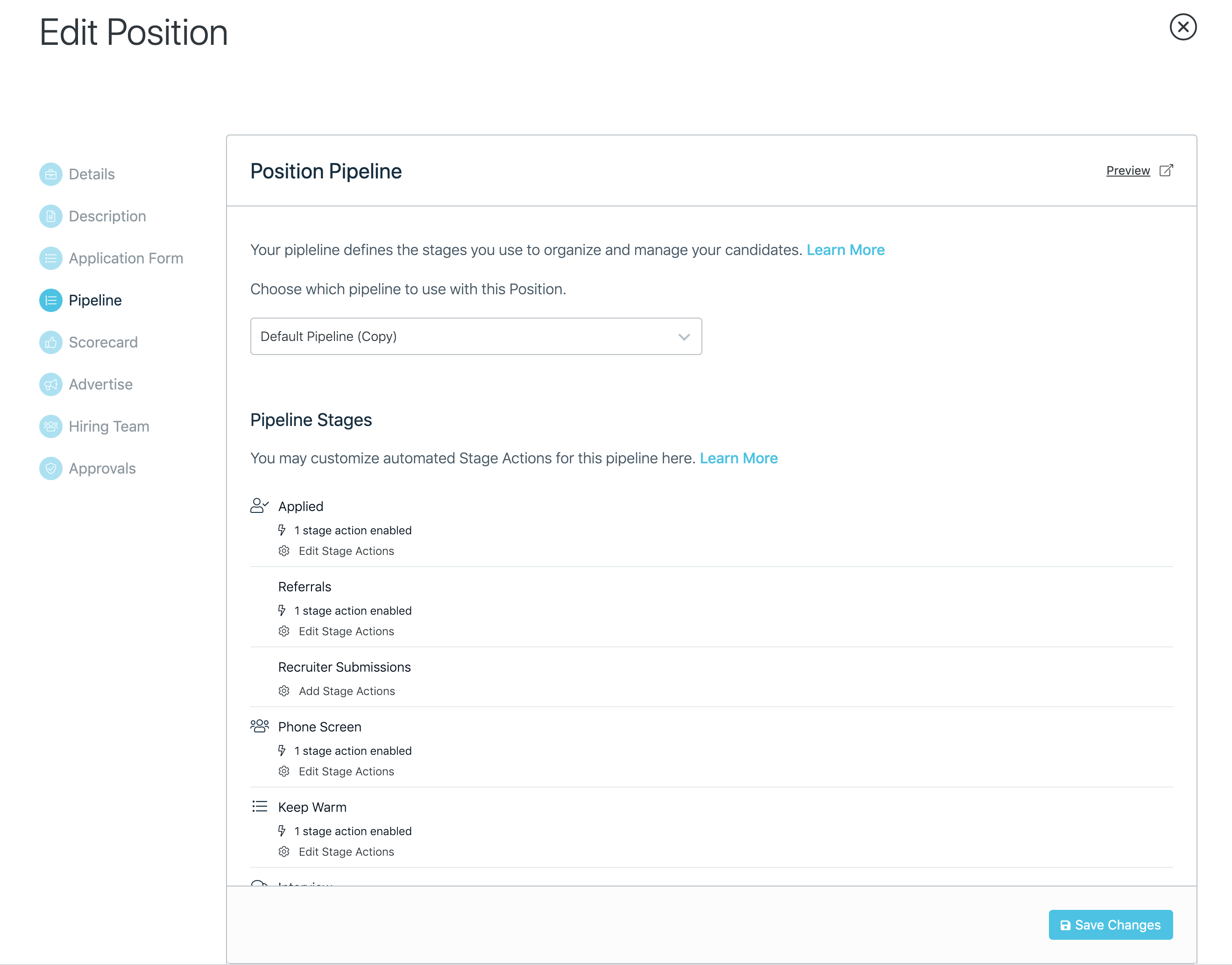This screenshot has width=1232, height=965.
Task: Click the Scorecard thumbs-up icon
Action: pos(51,342)
